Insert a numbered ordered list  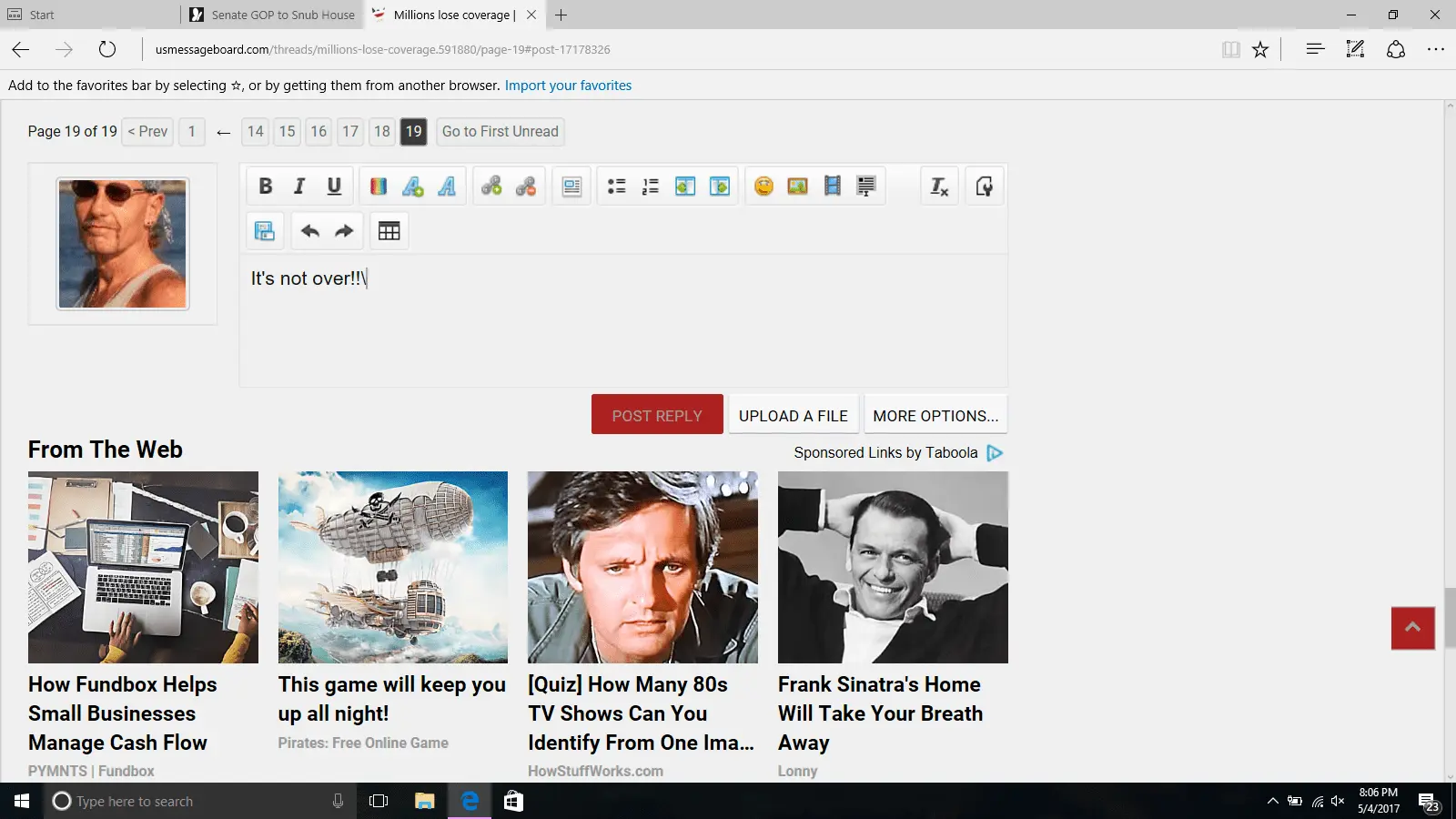click(651, 187)
